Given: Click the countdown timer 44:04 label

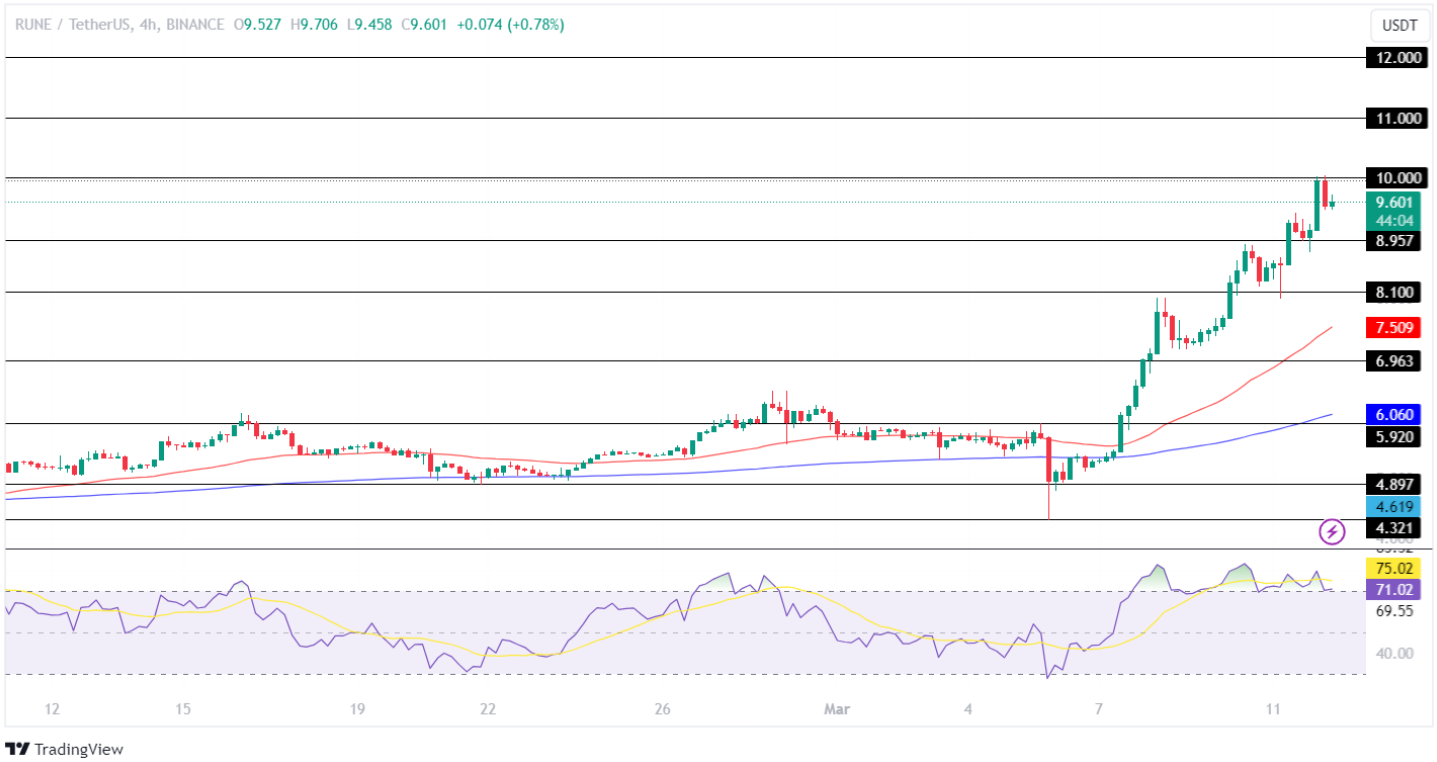Looking at the screenshot, I should click(1396, 220).
